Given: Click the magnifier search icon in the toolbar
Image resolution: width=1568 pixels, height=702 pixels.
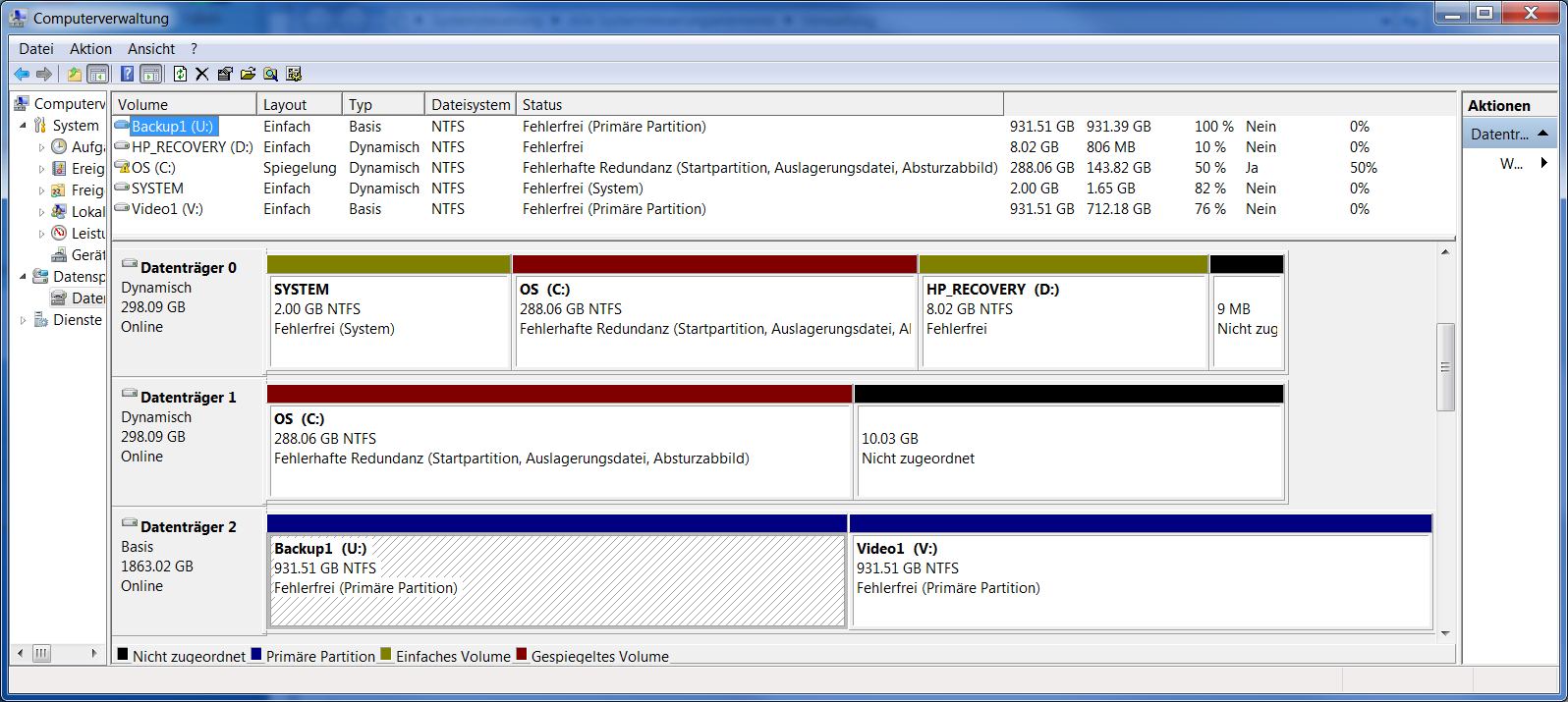Looking at the screenshot, I should tap(270, 74).
